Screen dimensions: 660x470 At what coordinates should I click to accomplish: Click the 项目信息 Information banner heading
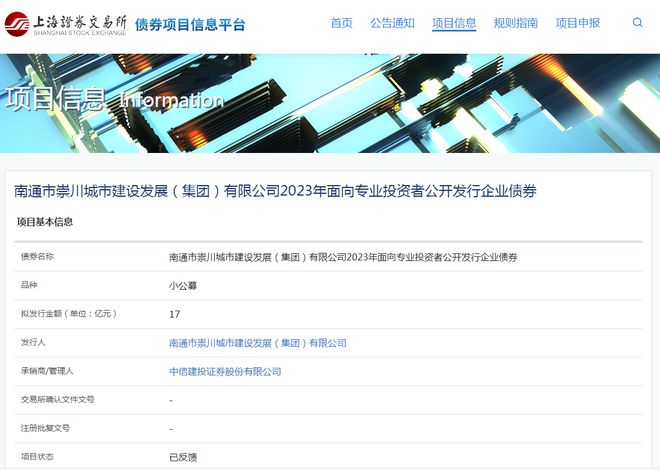click(114, 100)
